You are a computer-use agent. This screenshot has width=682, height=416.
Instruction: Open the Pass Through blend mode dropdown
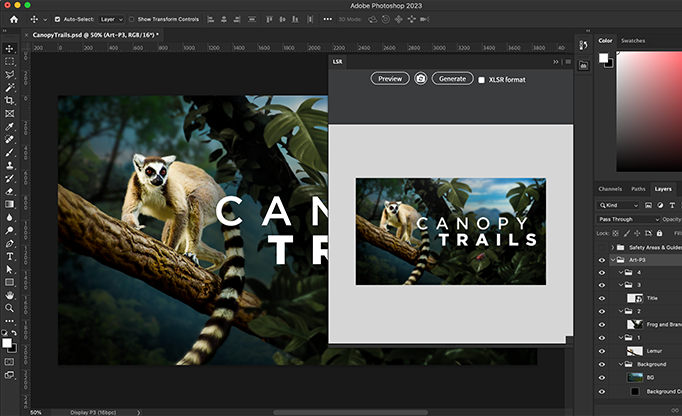(x=628, y=219)
